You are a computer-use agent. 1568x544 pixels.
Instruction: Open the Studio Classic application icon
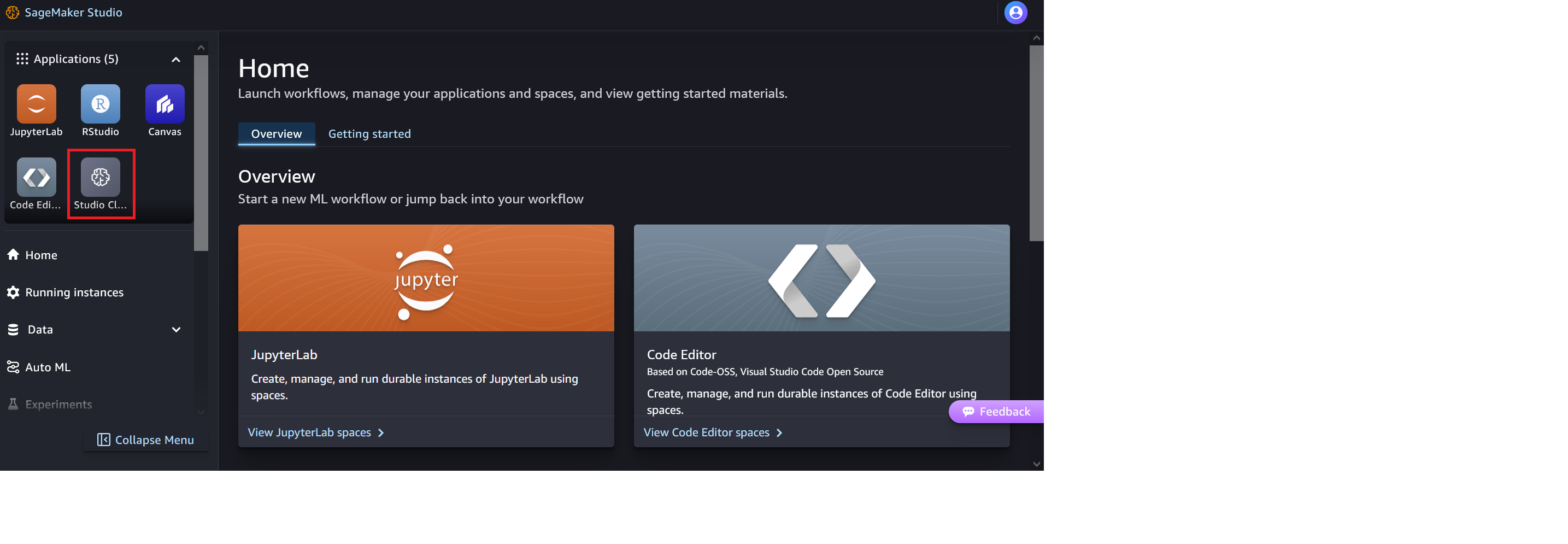click(101, 177)
